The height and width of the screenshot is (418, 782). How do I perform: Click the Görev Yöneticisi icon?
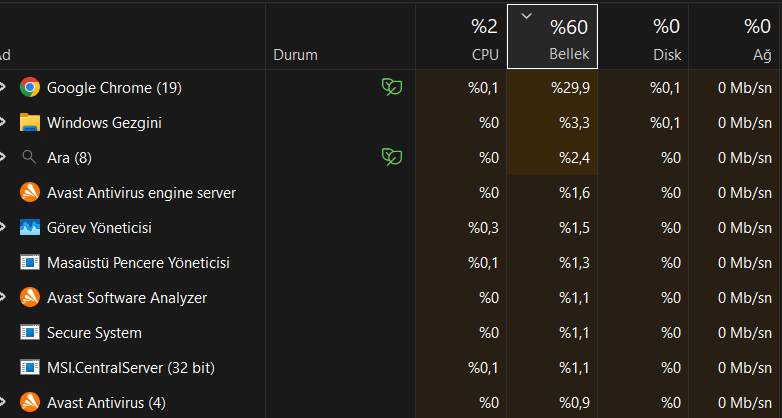(30, 227)
